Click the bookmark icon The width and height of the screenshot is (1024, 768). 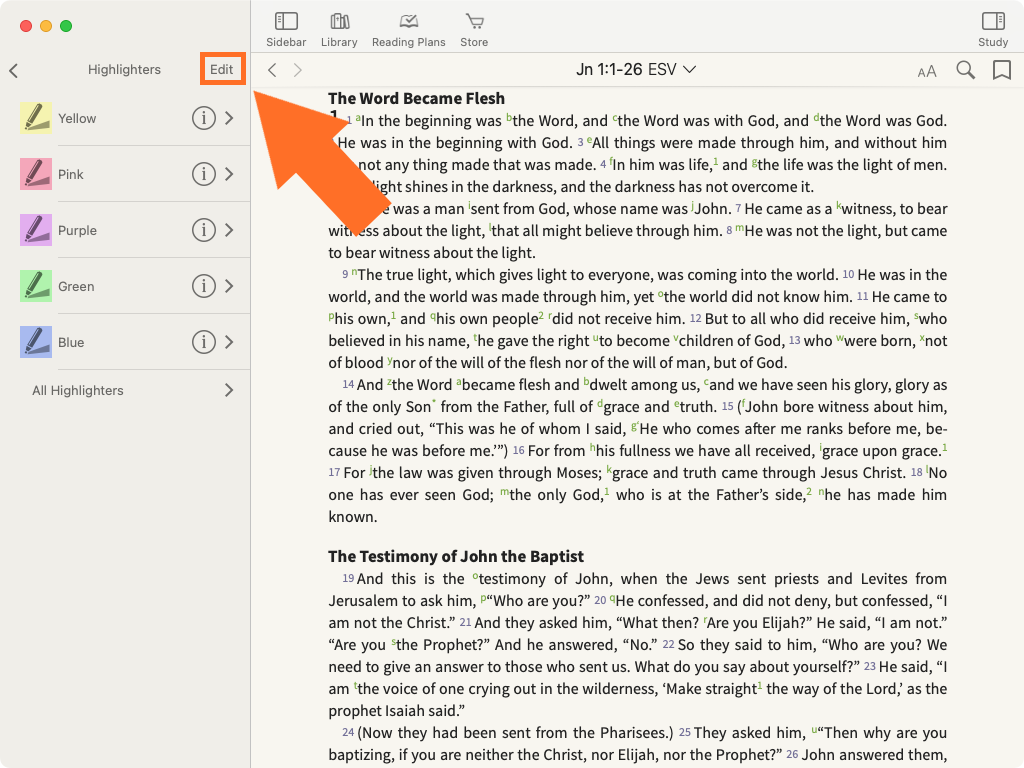coord(1001,70)
